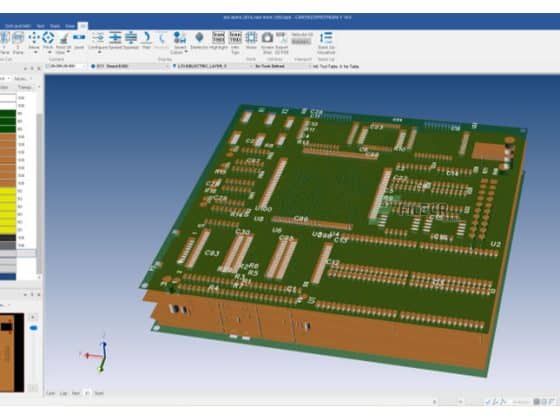Viewport: 560px width, 420px height.
Task: Click the layers panel vertical scrollbar
Action: [x=39, y=195]
